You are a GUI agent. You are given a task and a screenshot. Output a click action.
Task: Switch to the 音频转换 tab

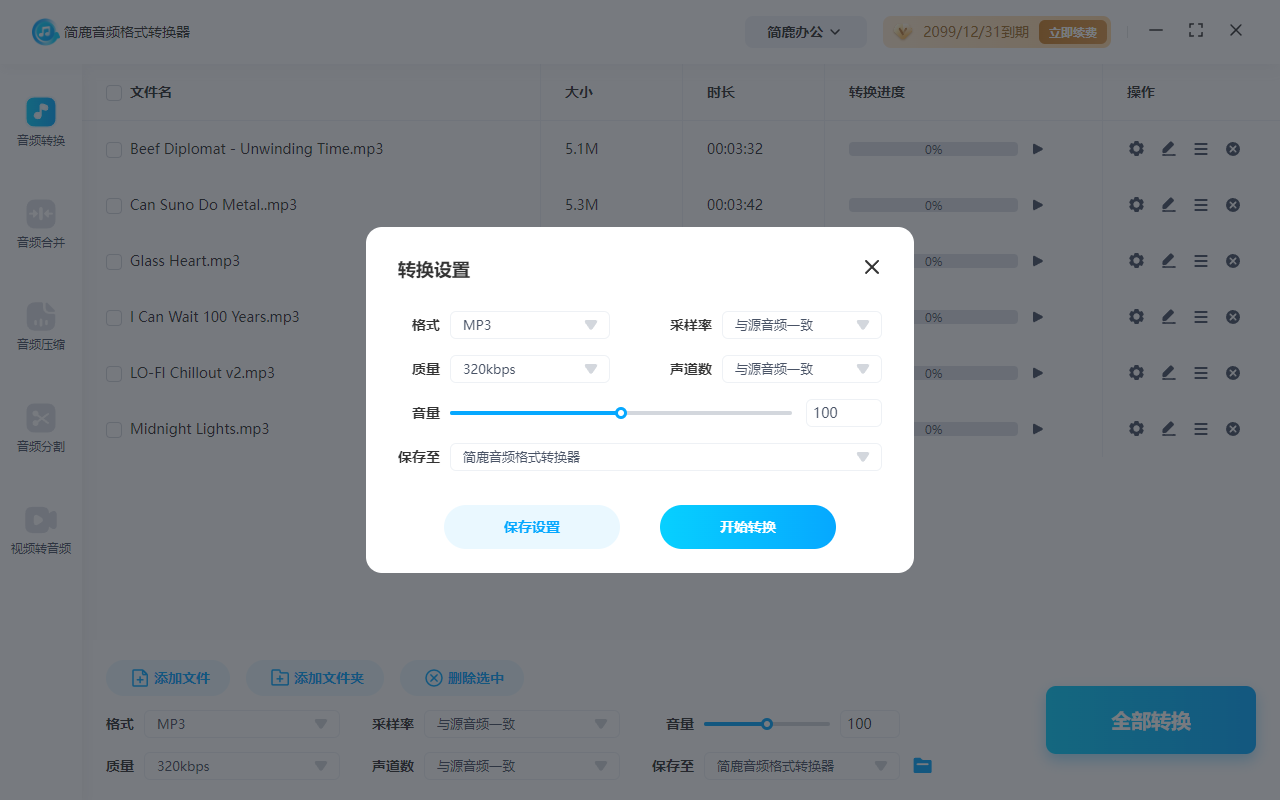coord(40,120)
